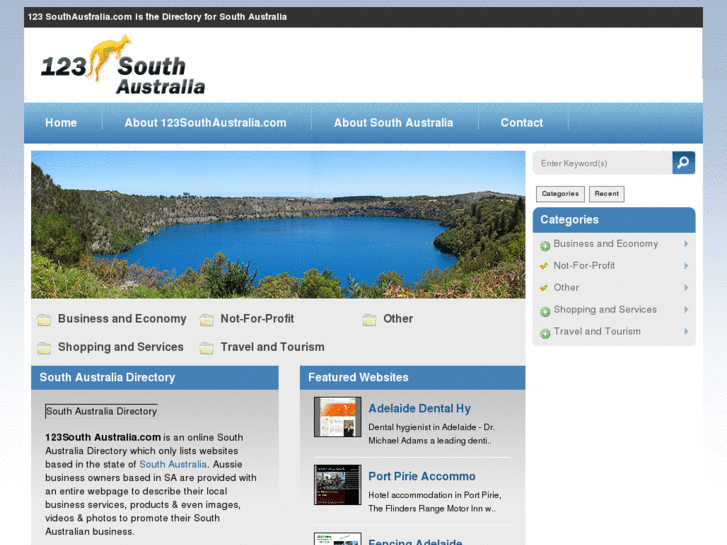Click South Australia Directory section header

(x=155, y=378)
